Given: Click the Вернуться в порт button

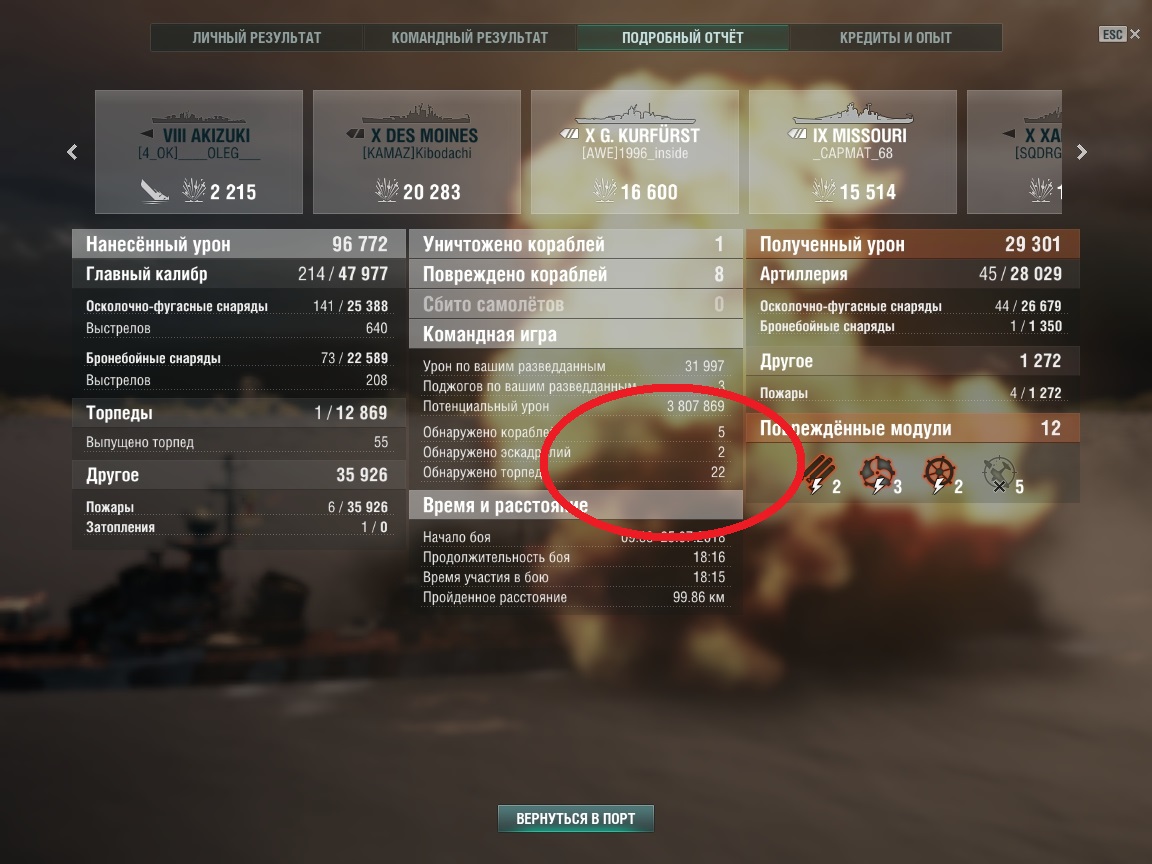Looking at the screenshot, I should 576,818.
